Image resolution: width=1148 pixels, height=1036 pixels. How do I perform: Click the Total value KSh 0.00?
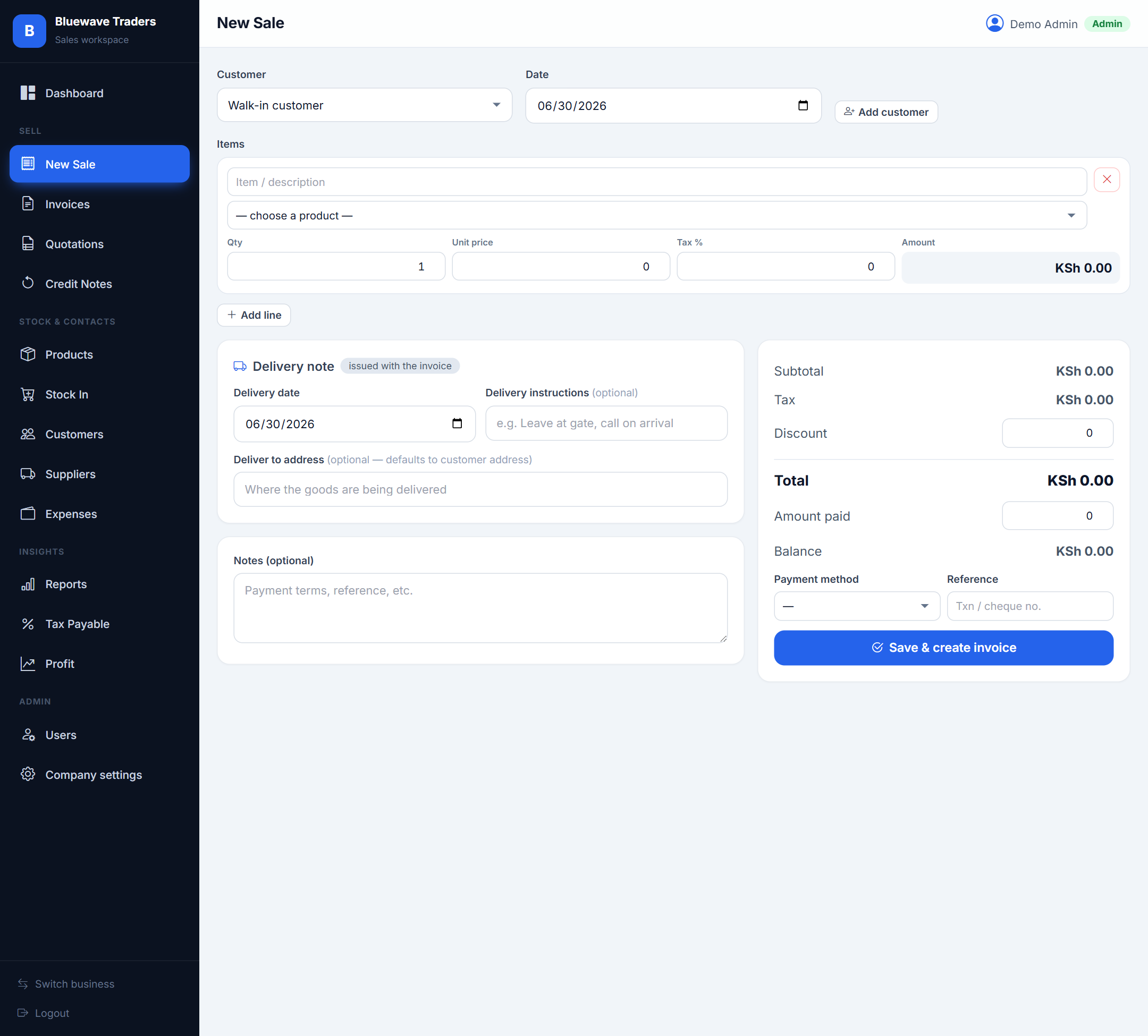pyautogui.click(x=1079, y=480)
